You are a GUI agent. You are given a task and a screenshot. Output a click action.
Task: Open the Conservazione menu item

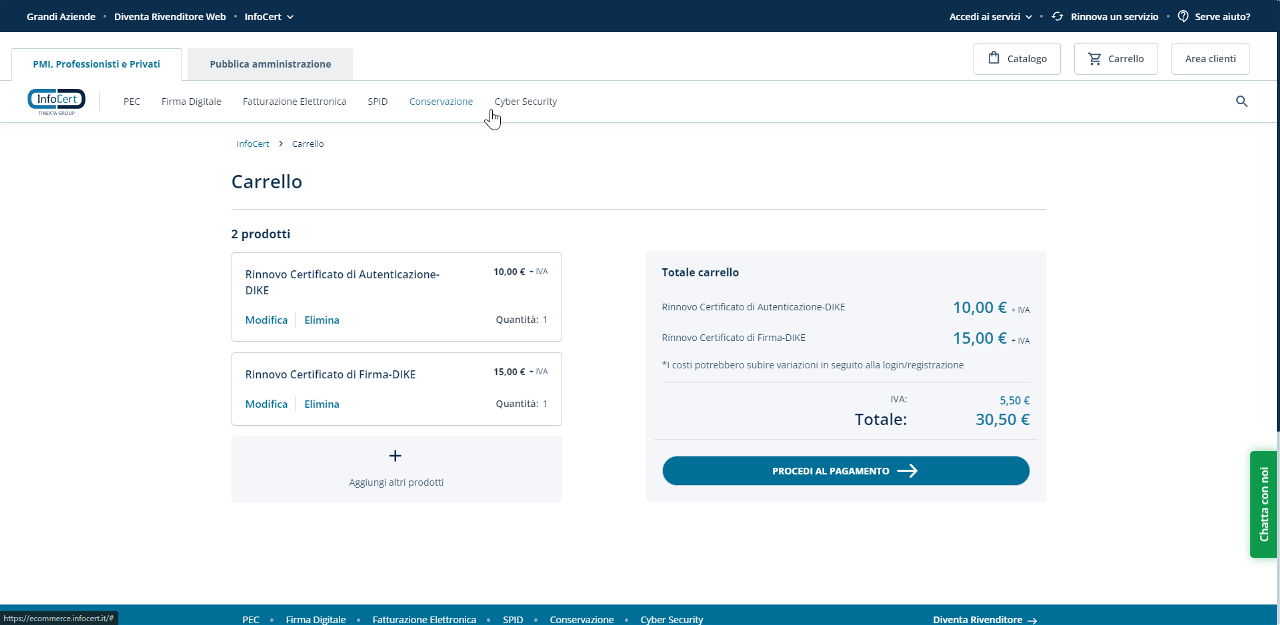441,101
